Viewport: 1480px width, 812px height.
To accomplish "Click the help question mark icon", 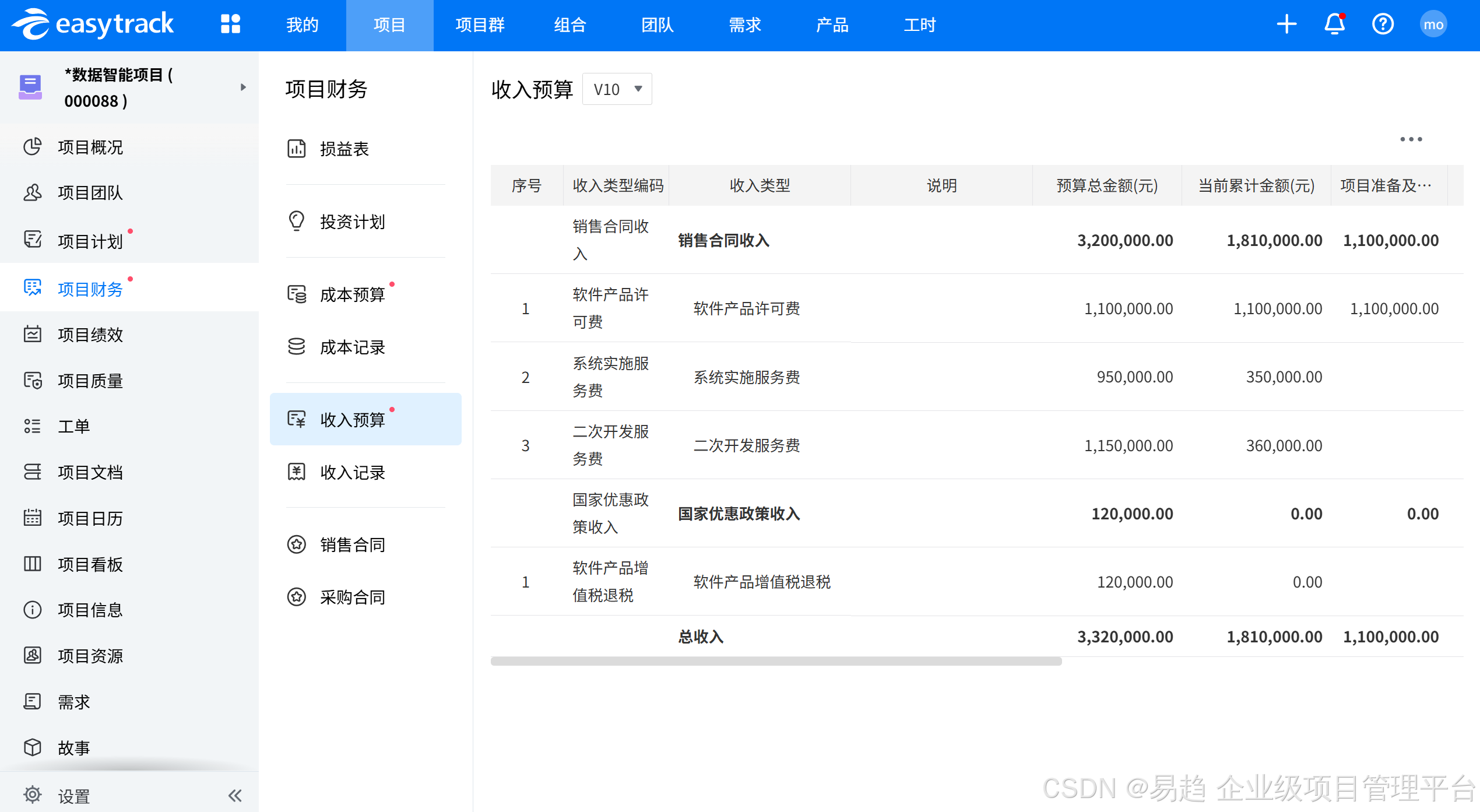I will point(1383,24).
